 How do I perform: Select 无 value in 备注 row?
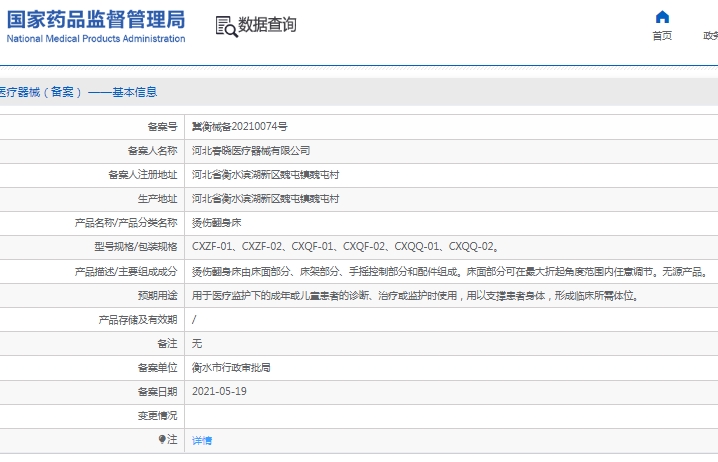coord(197,343)
